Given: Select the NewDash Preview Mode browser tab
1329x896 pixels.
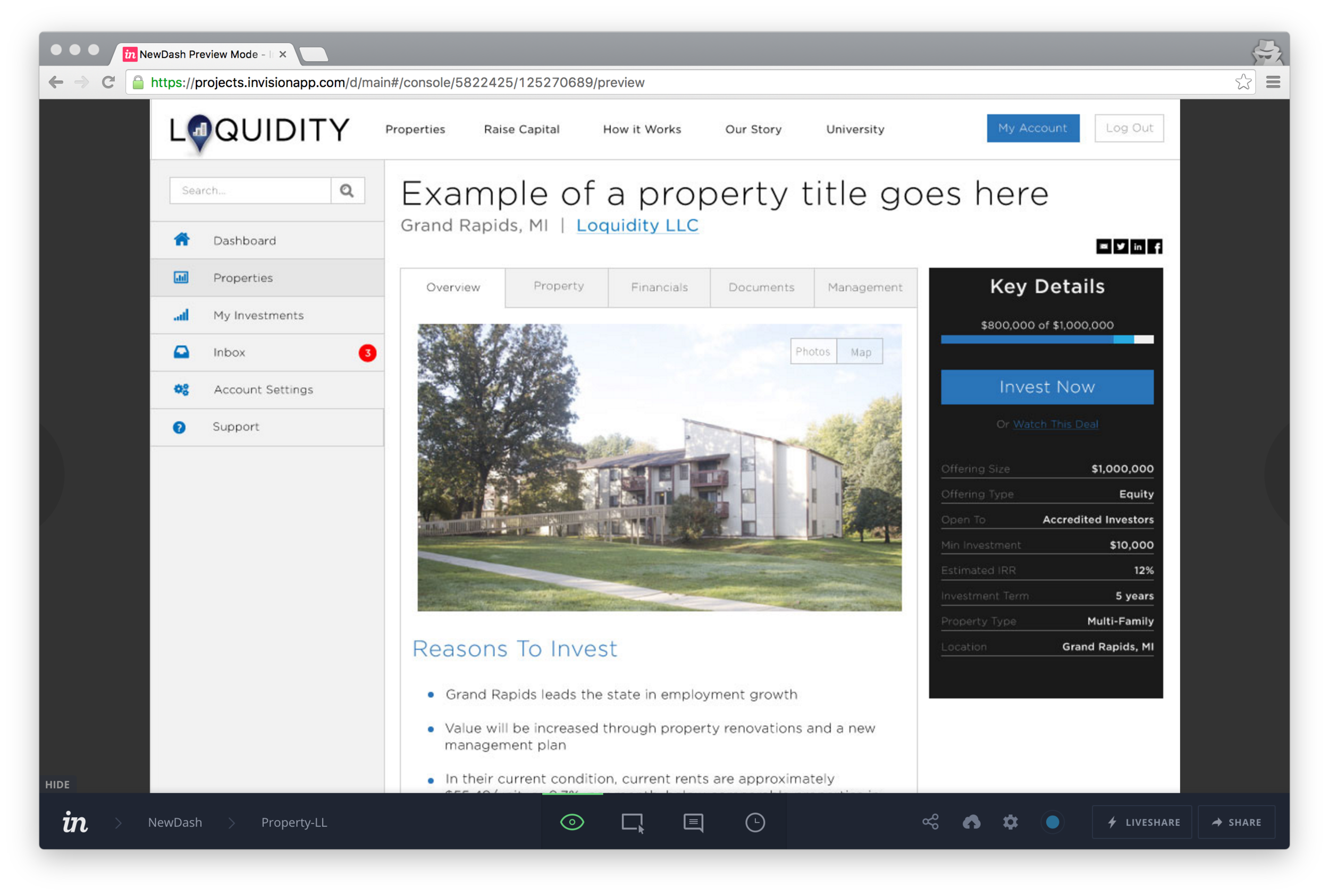Looking at the screenshot, I should 203,54.
